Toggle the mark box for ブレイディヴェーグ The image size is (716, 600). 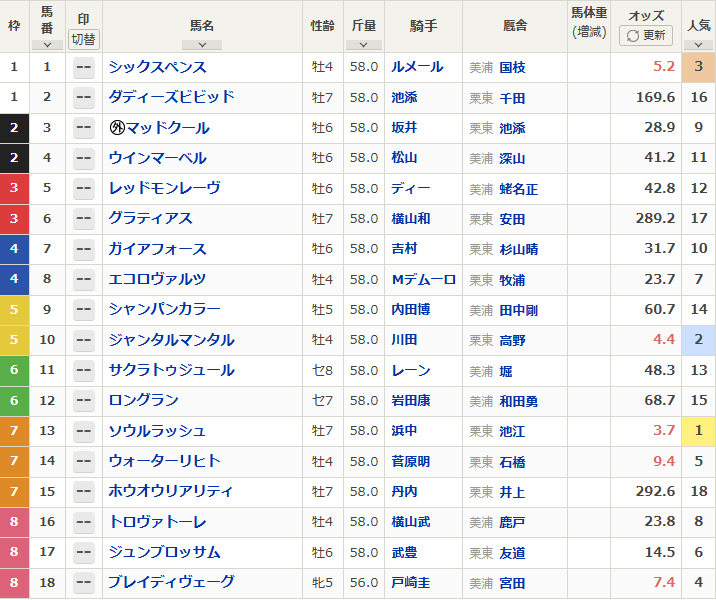tap(84, 582)
